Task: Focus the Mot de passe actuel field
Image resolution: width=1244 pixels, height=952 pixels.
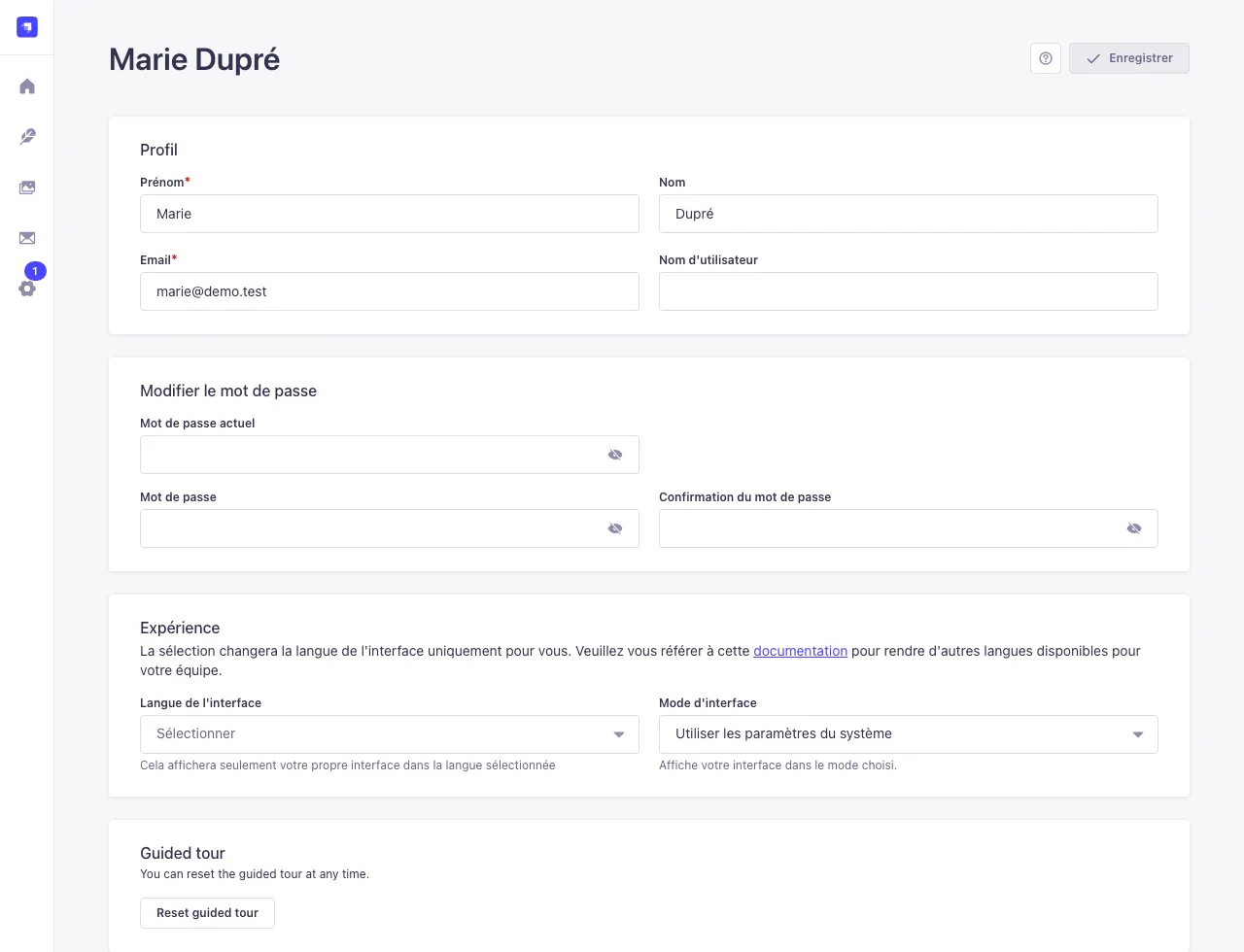Action: [x=390, y=455]
